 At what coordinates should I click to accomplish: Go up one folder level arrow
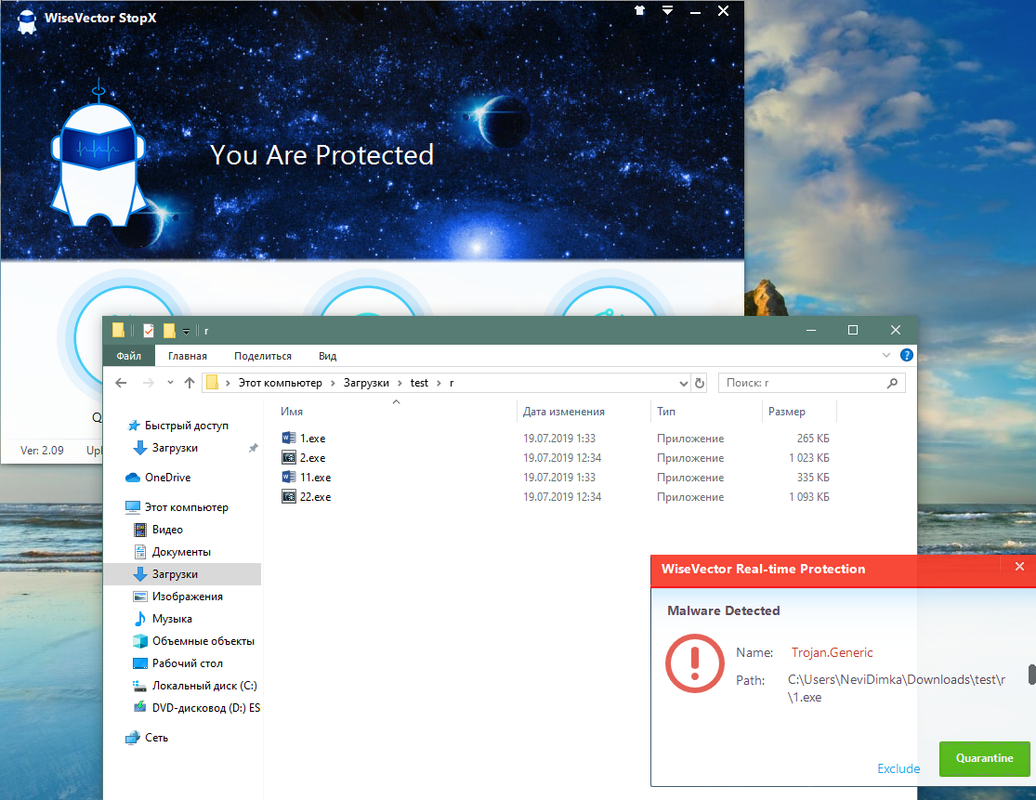(x=190, y=382)
